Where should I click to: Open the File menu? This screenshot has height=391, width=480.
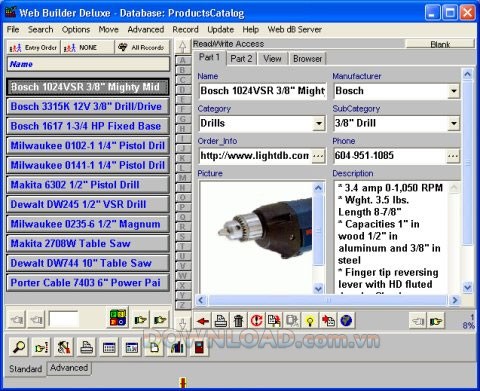[13, 29]
